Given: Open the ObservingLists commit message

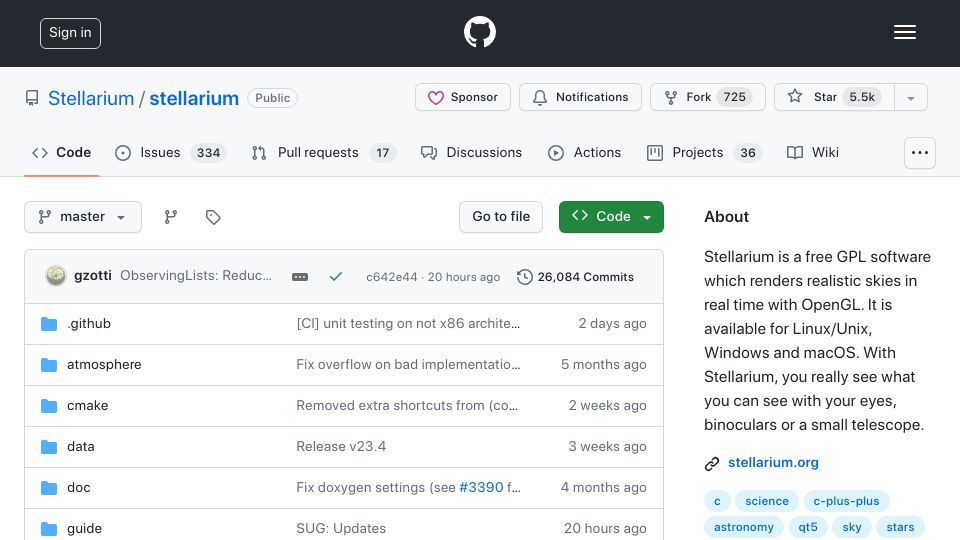Looking at the screenshot, I should click(x=196, y=276).
